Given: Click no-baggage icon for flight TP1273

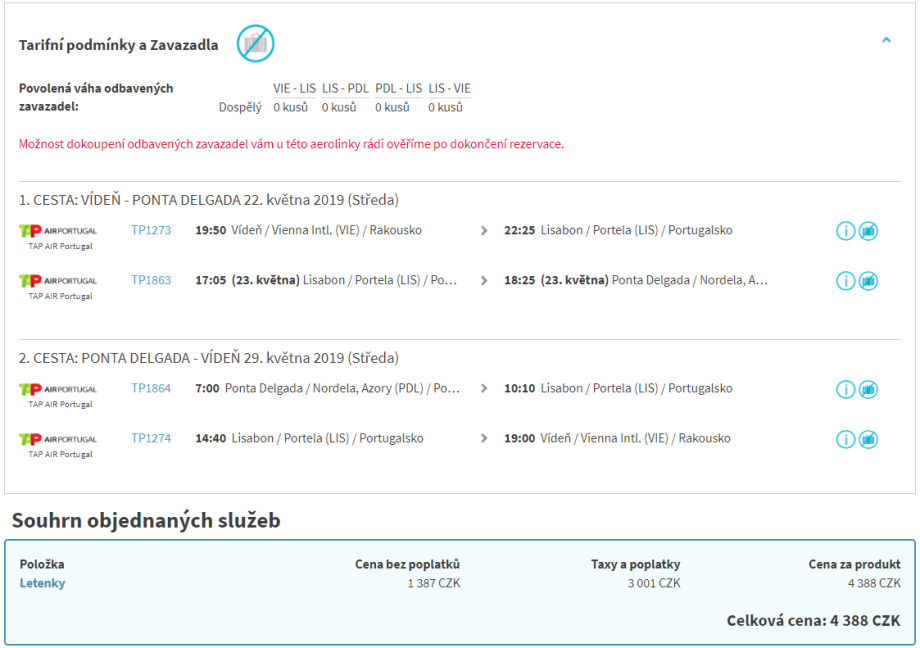Looking at the screenshot, I should point(868,231).
